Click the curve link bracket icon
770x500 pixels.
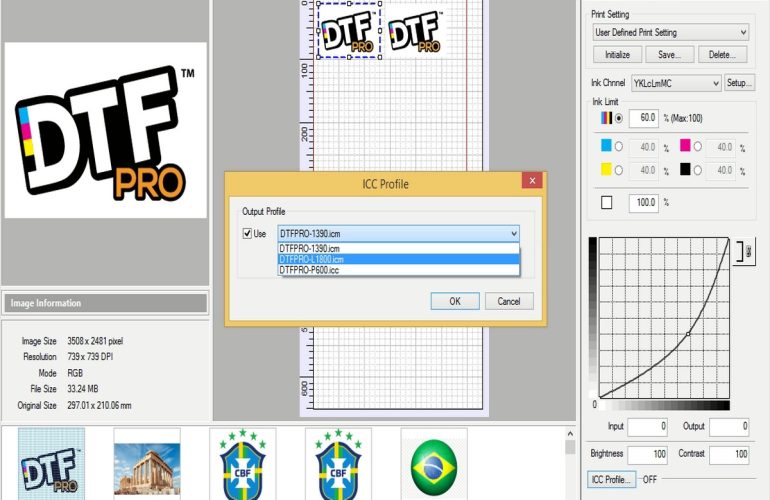[744, 251]
